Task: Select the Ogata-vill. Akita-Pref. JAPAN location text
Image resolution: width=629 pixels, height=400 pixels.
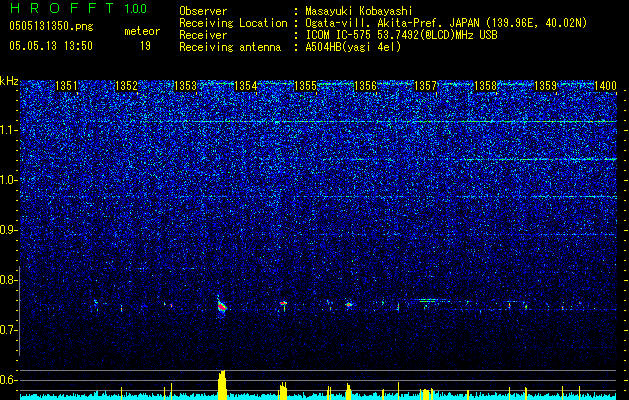Action: tap(446, 23)
